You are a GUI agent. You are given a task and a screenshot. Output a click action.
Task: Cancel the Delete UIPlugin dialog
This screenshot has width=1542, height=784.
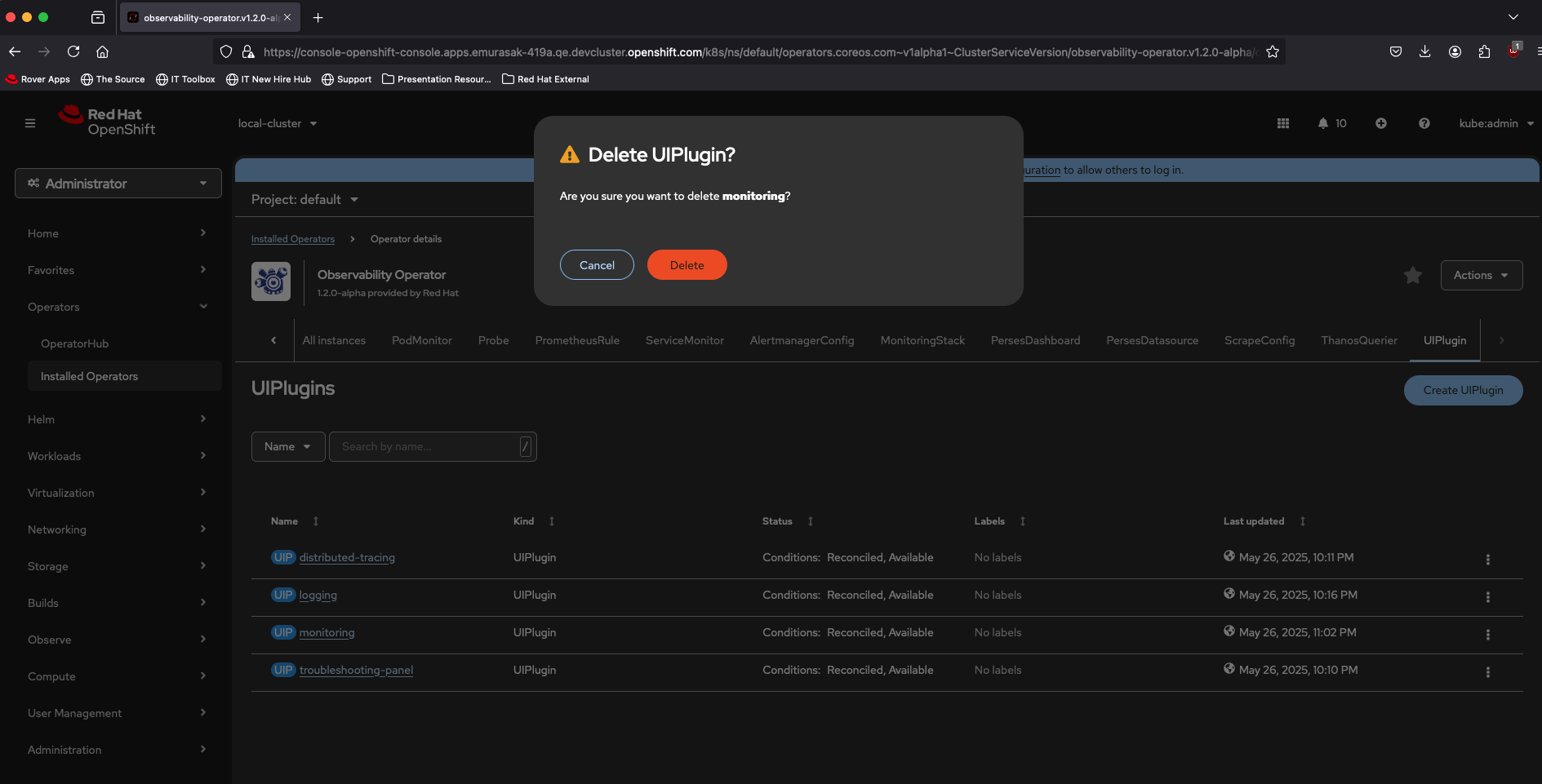[x=597, y=265]
